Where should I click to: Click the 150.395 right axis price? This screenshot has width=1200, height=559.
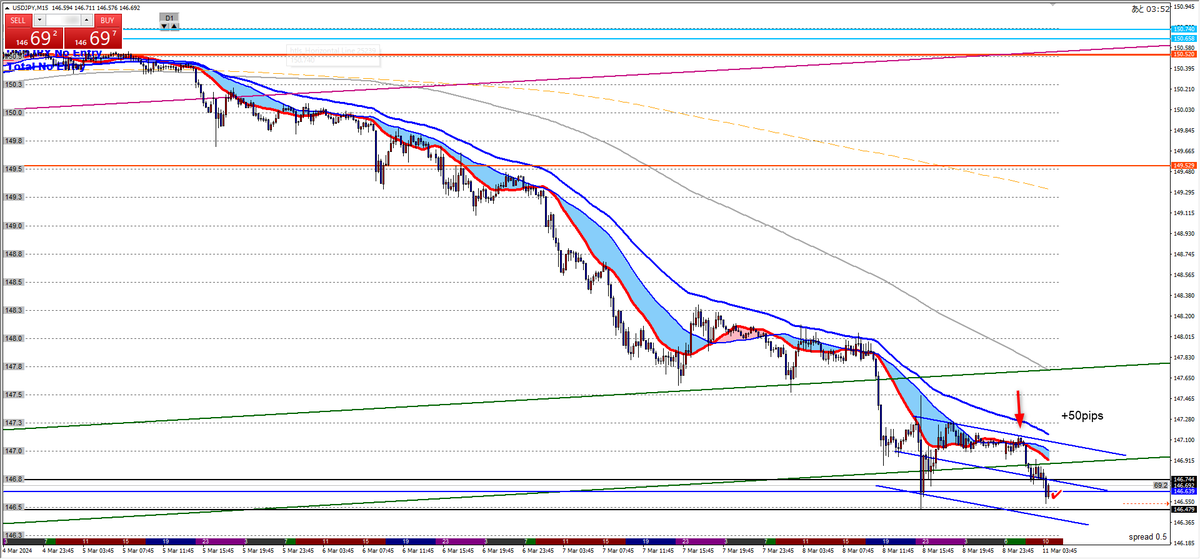tap(1185, 68)
